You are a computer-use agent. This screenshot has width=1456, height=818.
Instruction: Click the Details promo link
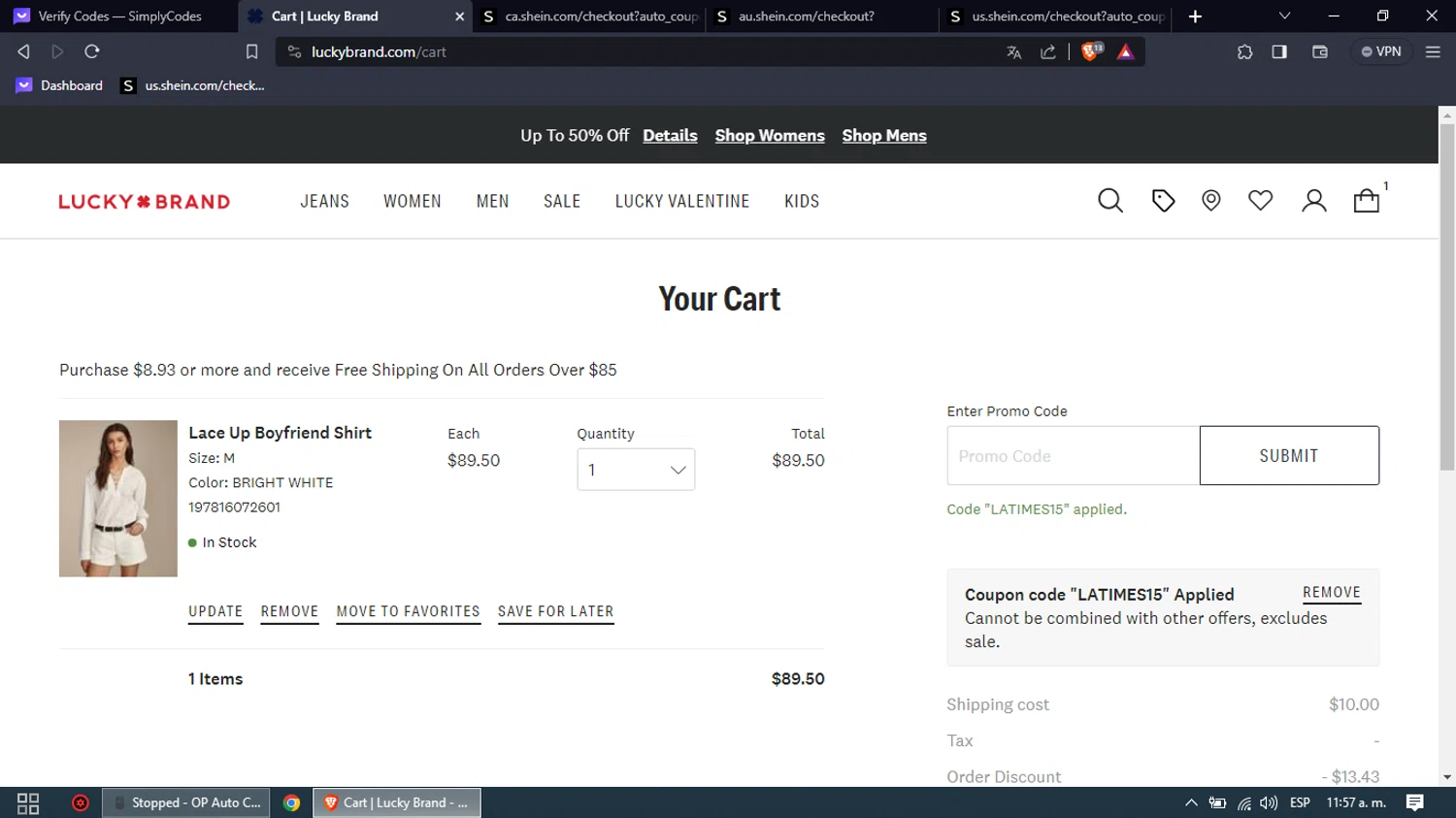pos(670,136)
